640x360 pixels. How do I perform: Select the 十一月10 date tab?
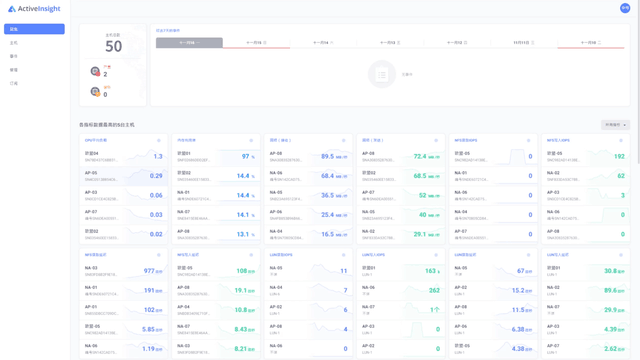[591, 42]
